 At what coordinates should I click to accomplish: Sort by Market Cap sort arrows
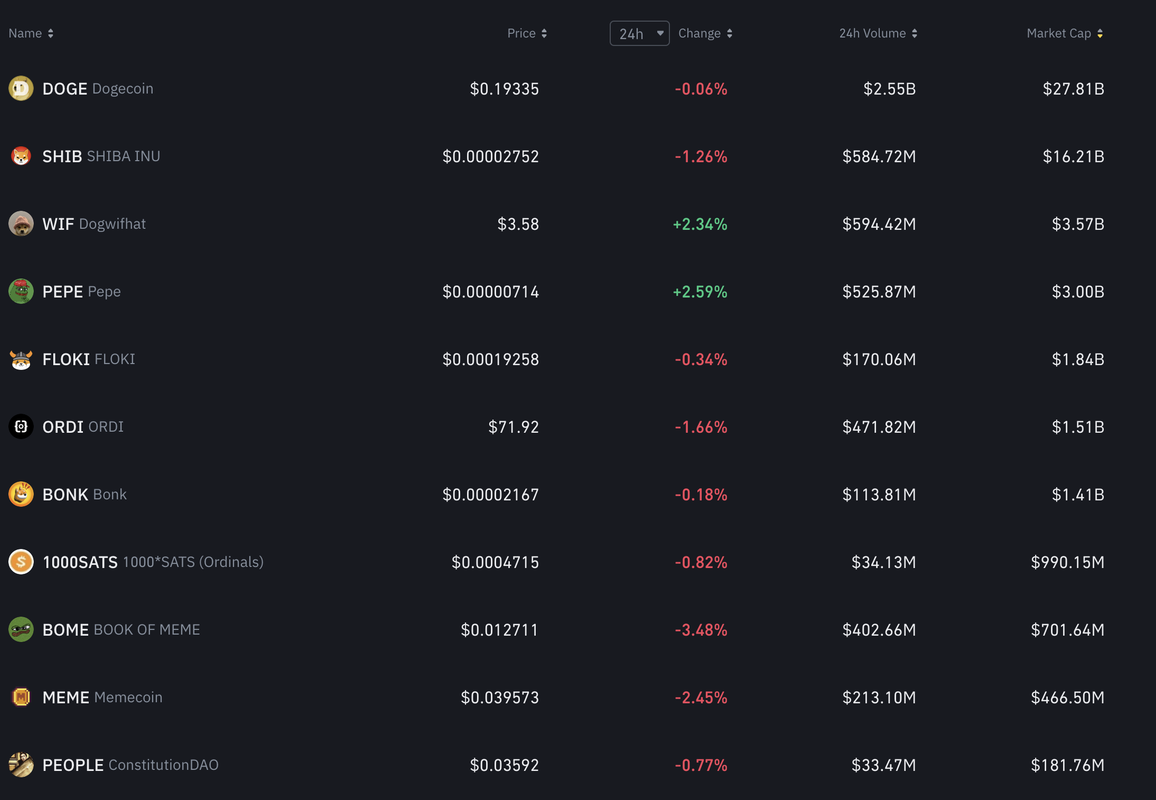tap(1100, 33)
